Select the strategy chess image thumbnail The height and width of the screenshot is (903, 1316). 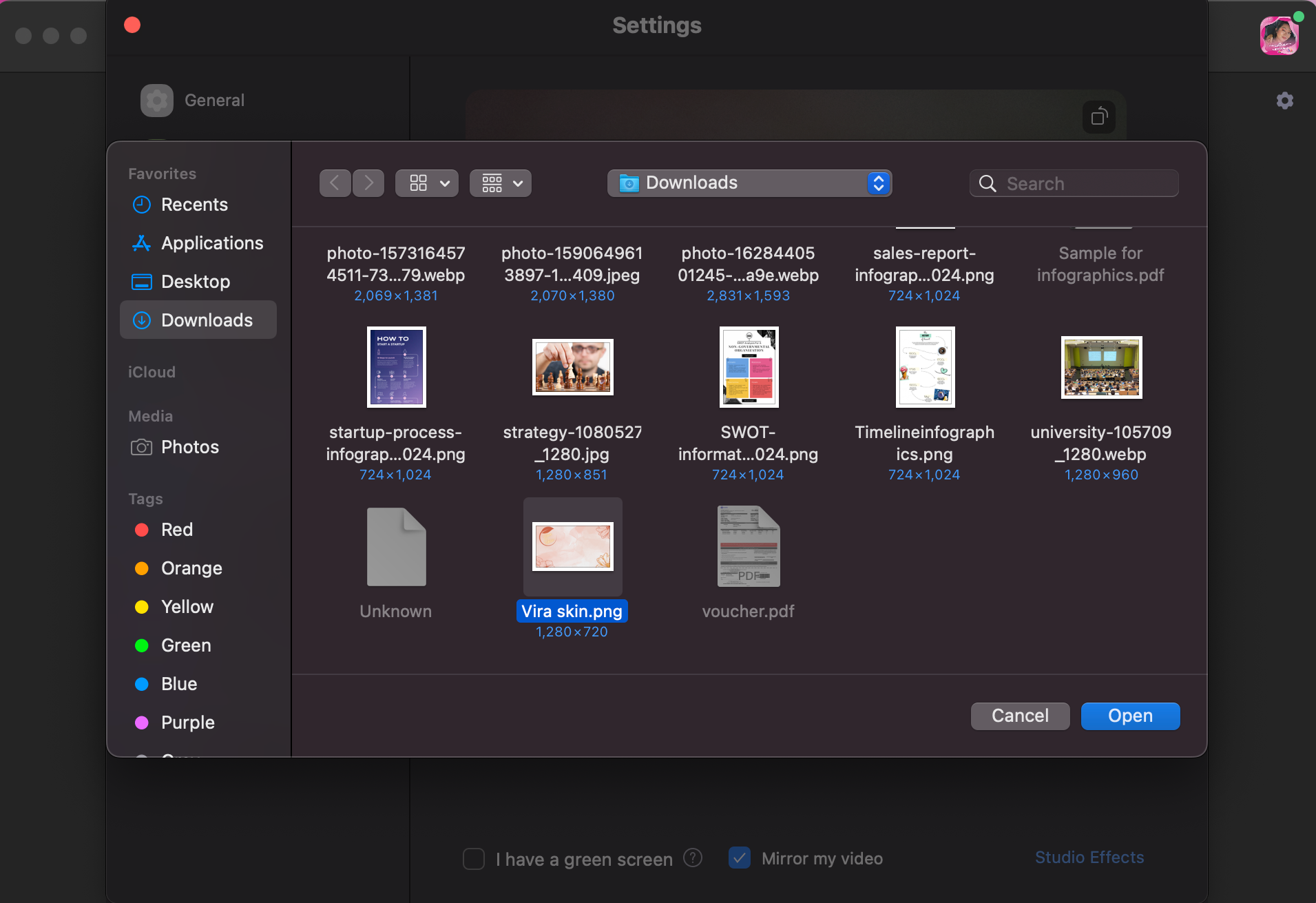point(572,368)
